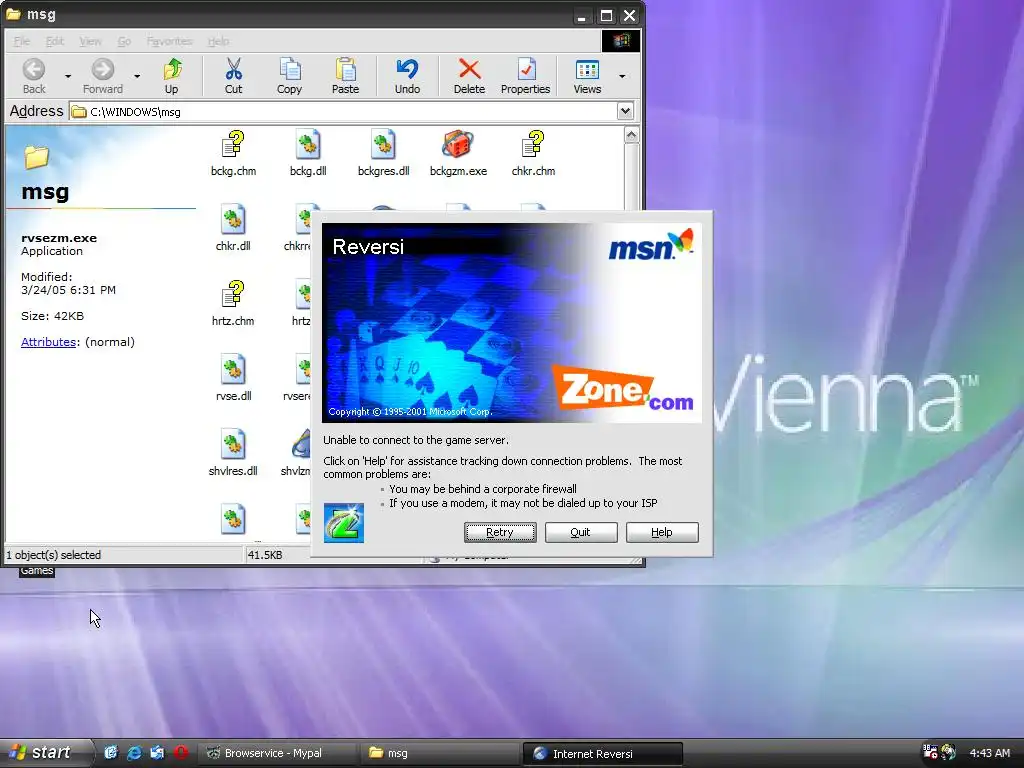Click the msg folder icon in side panel
The height and width of the screenshot is (768, 1024).
tap(37, 157)
